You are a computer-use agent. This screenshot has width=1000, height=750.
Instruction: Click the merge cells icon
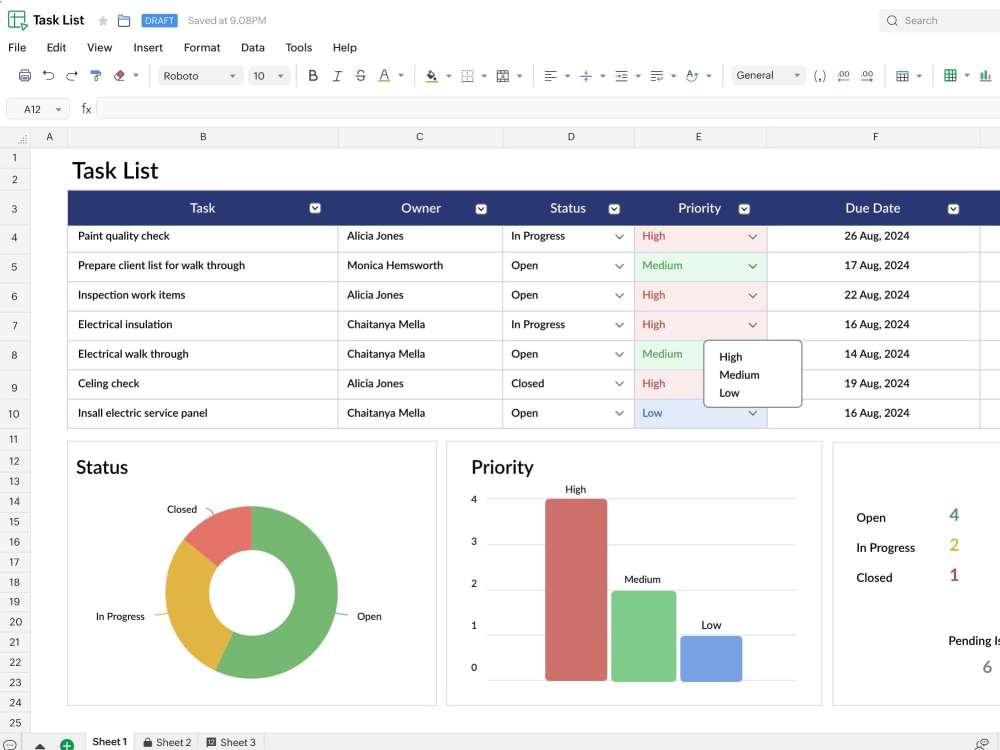[x=503, y=76]
